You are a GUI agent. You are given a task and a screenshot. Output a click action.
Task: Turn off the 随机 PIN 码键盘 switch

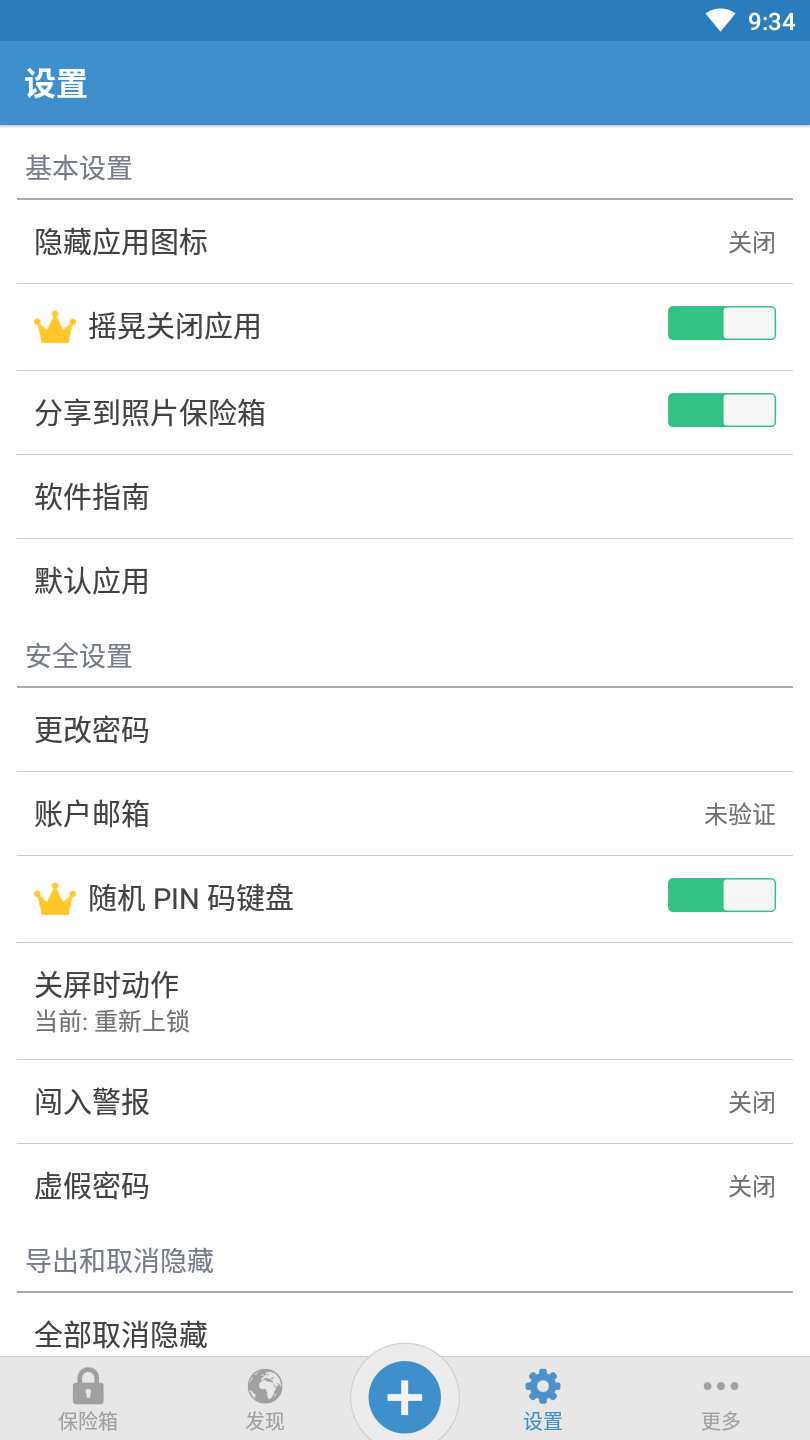pos(721,895)
